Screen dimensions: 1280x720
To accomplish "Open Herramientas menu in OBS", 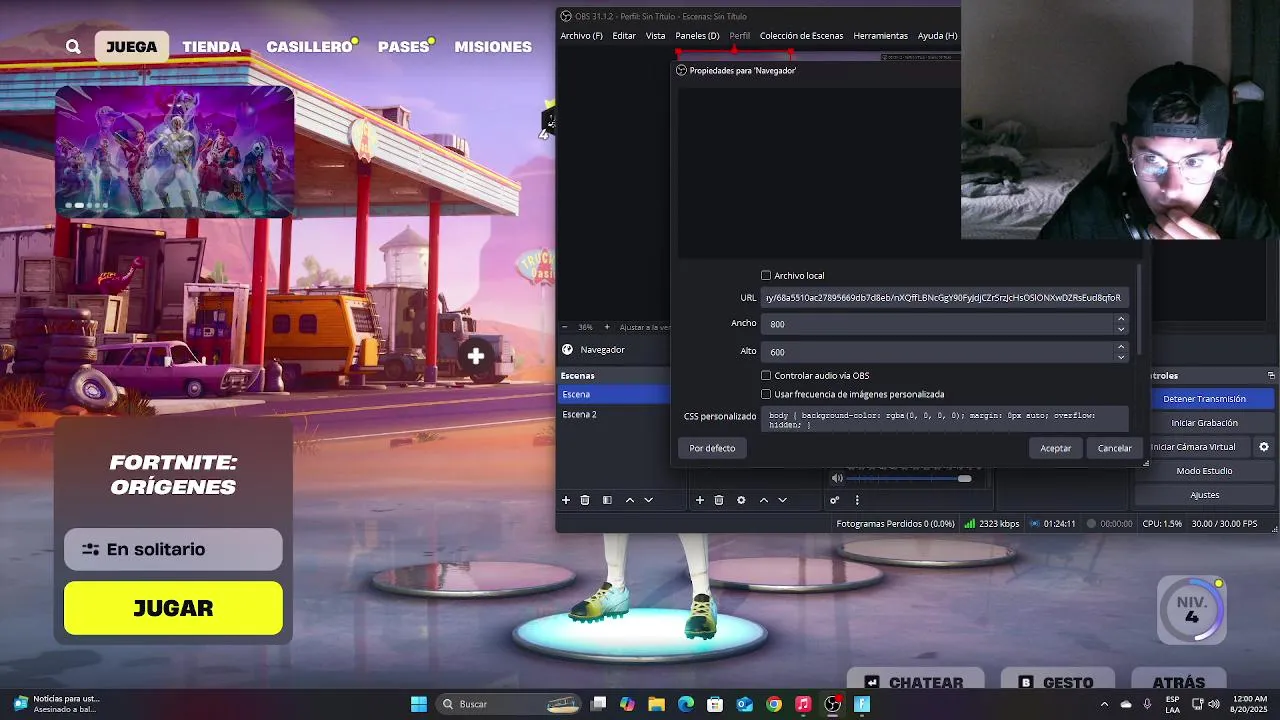I will (x=880, y=36).
